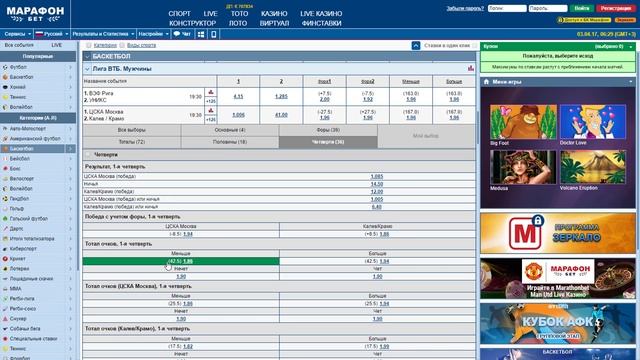The width and height of the screenshot is (640, 360).
Task: Click the statistics icon for ВЭФ Рига match
Action: click(x=211, y=93)
